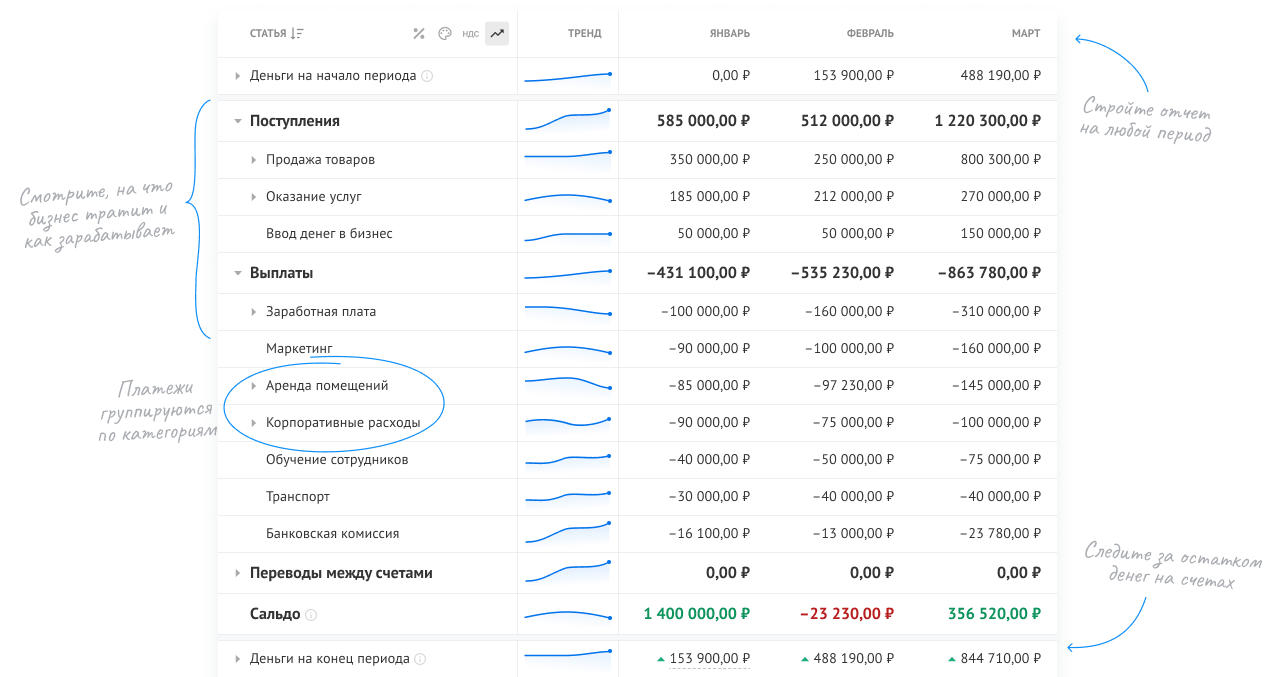The height and width of the screenshot is (677, 1275).
Task: Click the green up arrow beside 488 190,00 ₽ in Февраль
Action: tap(805, 660)
